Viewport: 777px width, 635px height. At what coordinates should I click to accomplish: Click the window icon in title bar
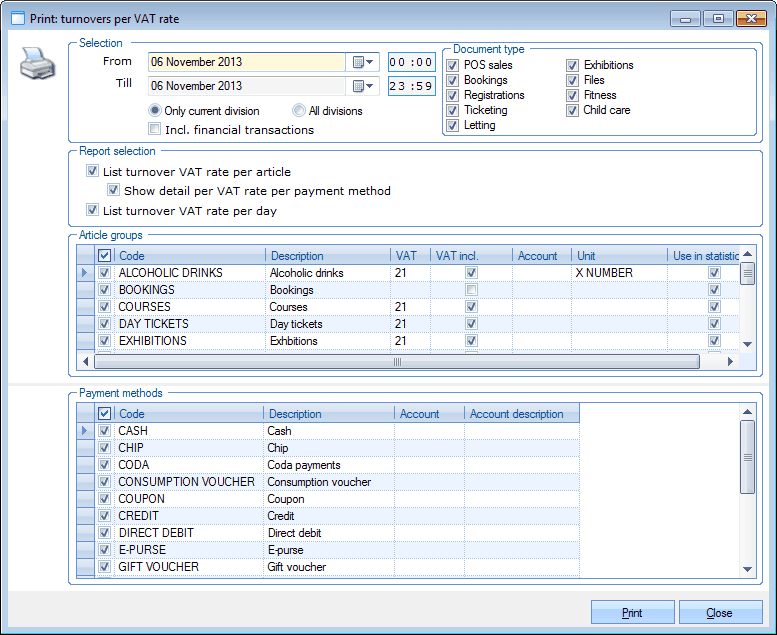point(17,18)
